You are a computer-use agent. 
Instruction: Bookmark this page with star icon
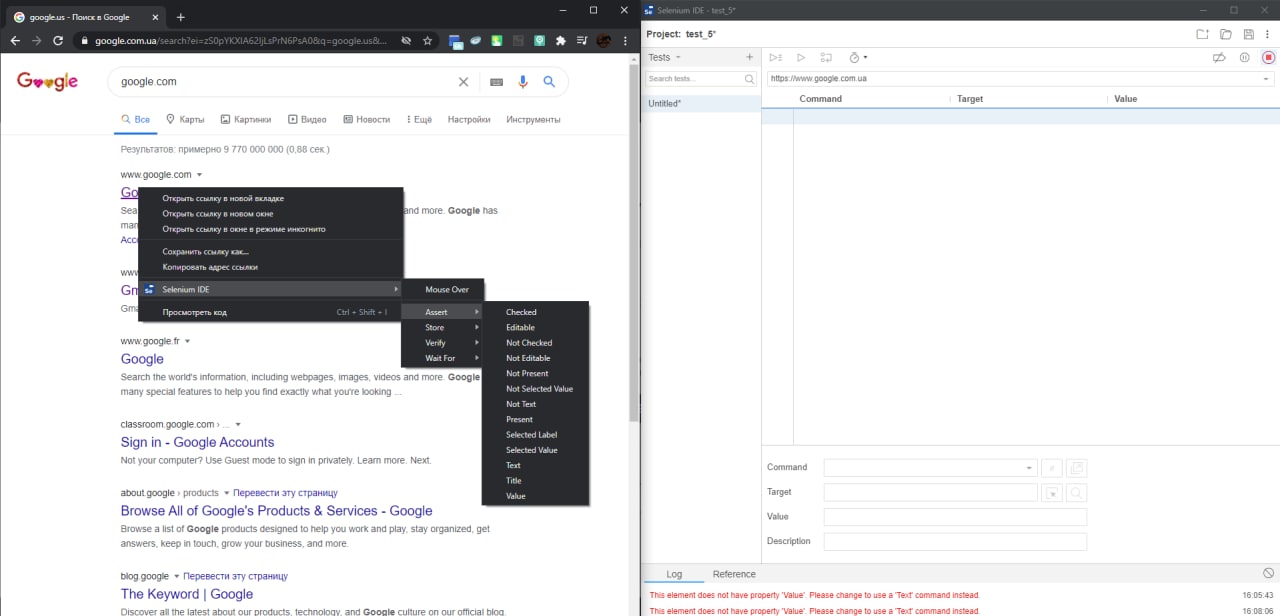[x=428, y=41]
